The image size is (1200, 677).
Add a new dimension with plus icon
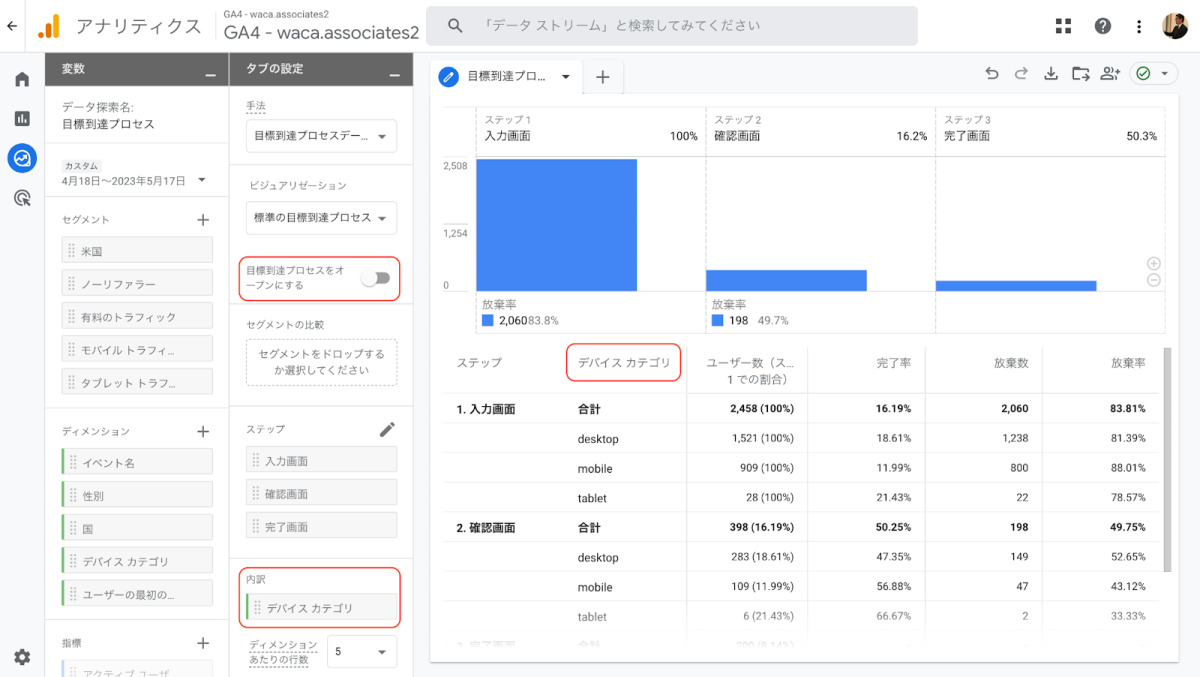(202, 431)
